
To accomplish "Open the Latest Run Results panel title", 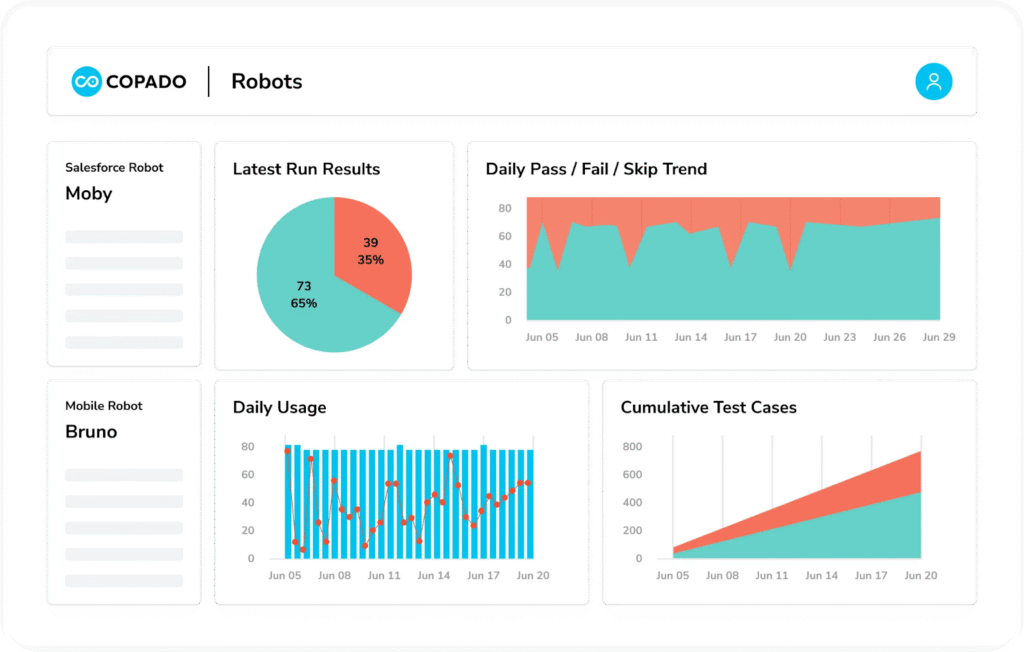I will 306,169.
